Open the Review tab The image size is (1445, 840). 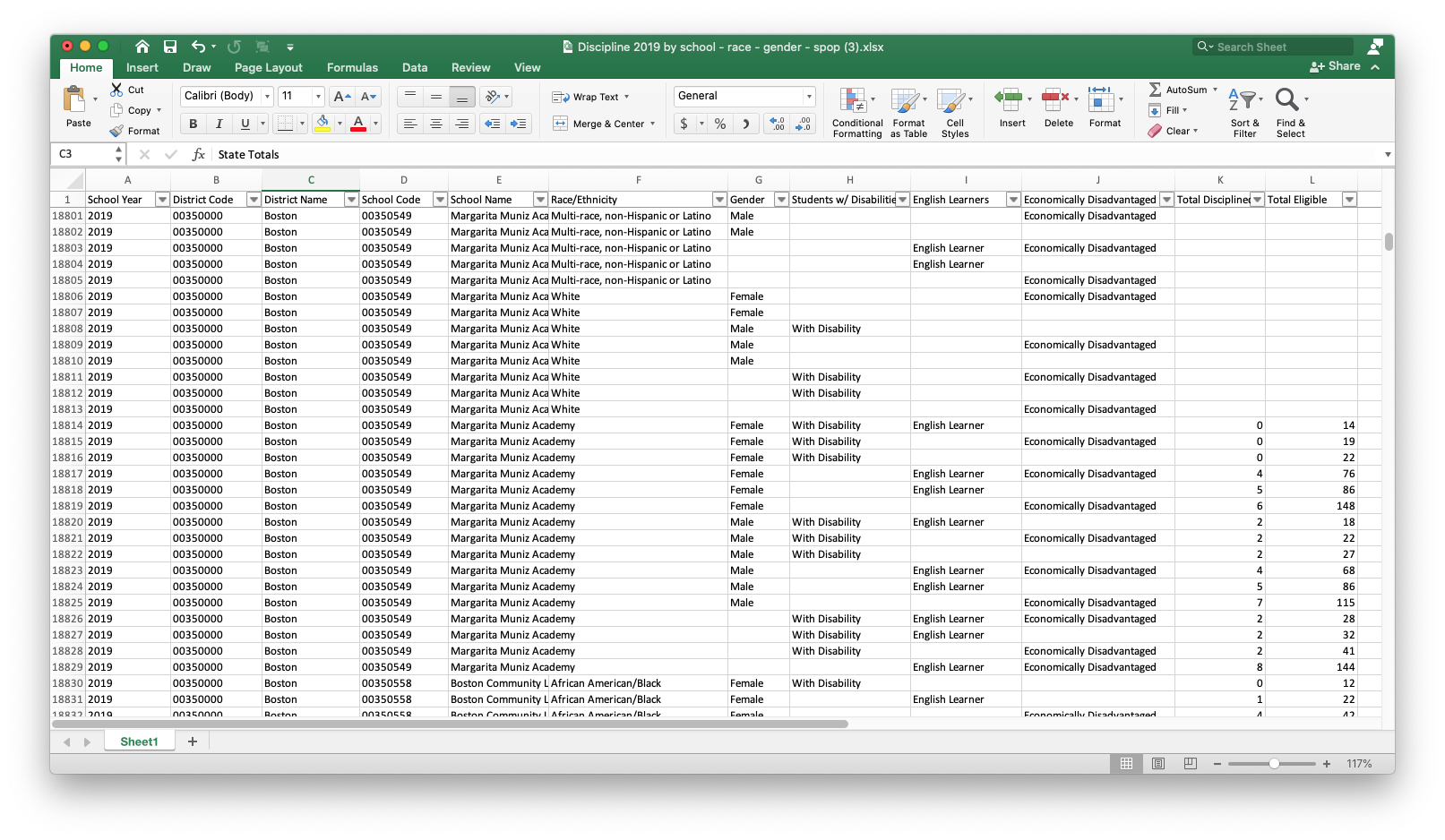click(470, 68)
